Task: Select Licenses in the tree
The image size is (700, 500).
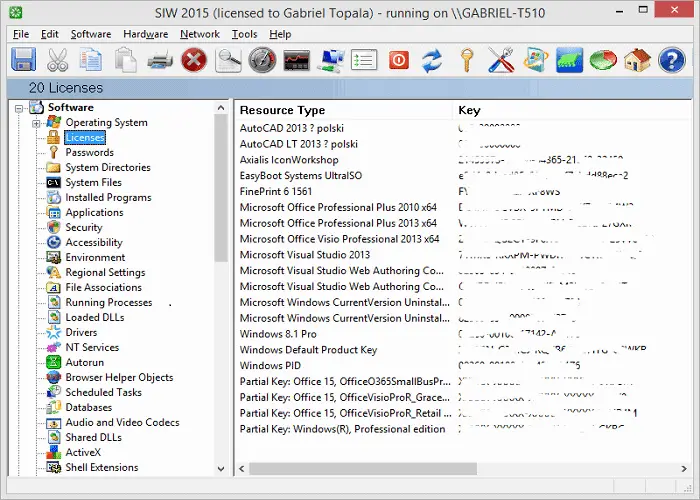Action: 85,138
